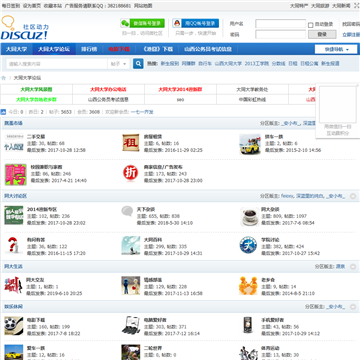Click the red question mark forum icon
The height and width of the screenshot is (360, 360).
pyautogui.click(x=14, y=245)
